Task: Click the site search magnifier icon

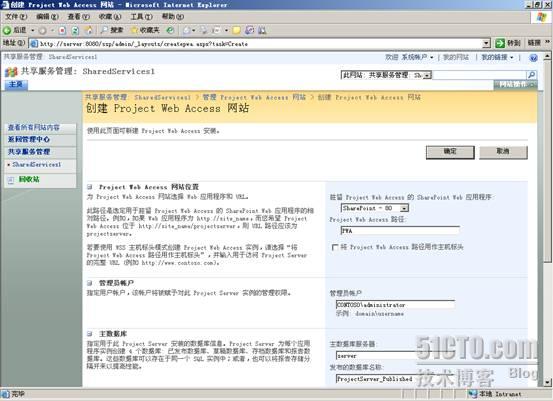Action: (x=531, y=75)
